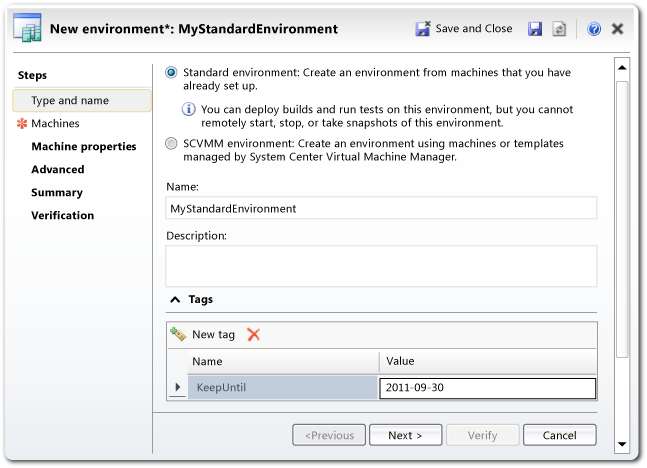647x468 pixels.
Task: Select the SCVMM environment radio button
Action: click(172, 144)
